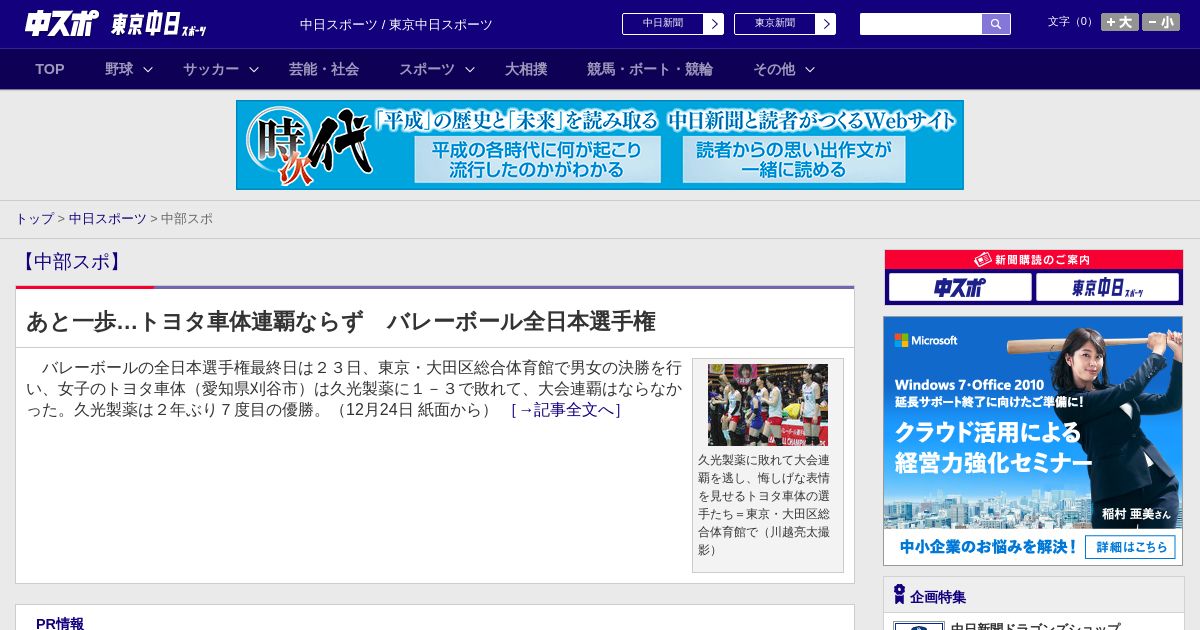Open the volleyball players article photo

[x=768, y=405]
